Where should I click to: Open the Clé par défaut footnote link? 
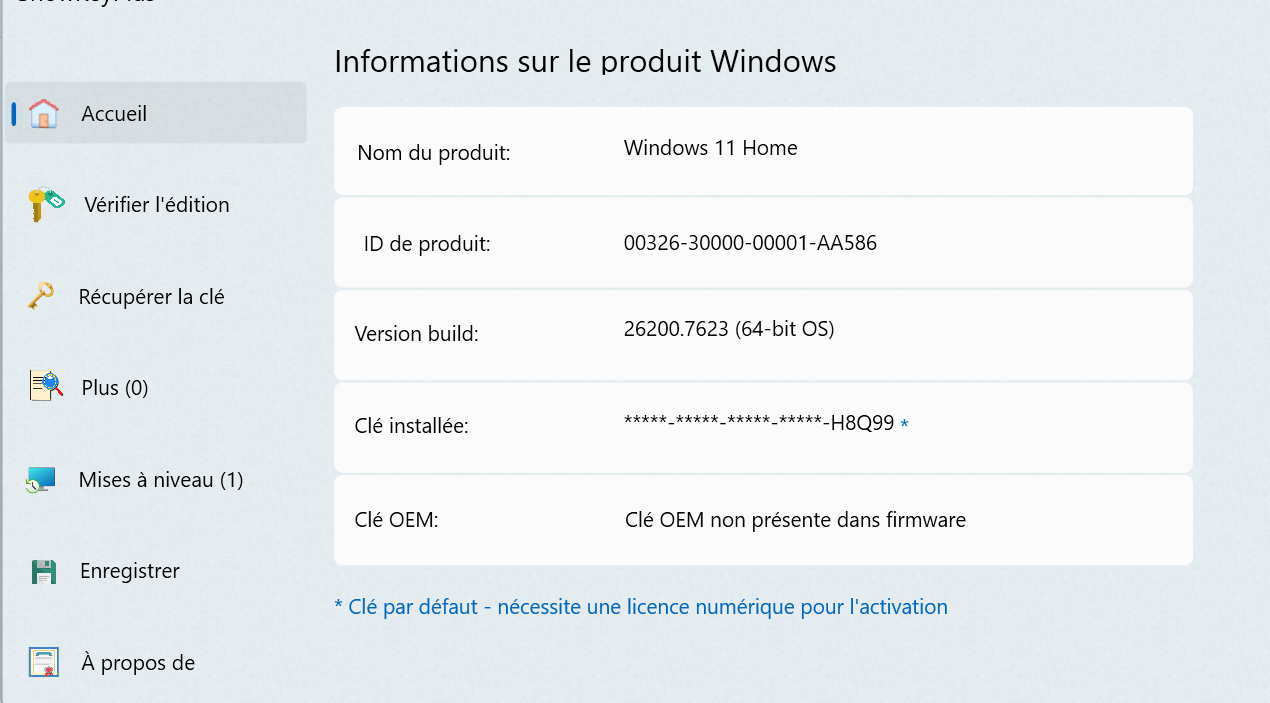click(641, 606)
